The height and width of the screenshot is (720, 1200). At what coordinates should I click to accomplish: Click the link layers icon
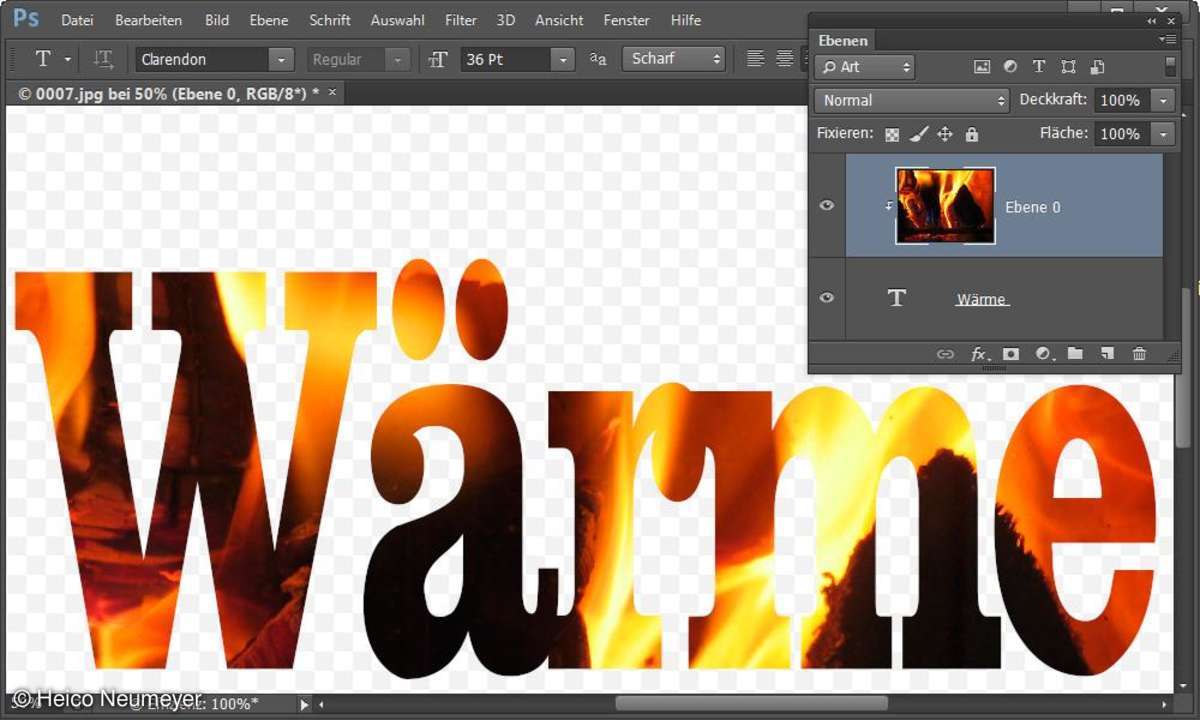pos(945,354)
